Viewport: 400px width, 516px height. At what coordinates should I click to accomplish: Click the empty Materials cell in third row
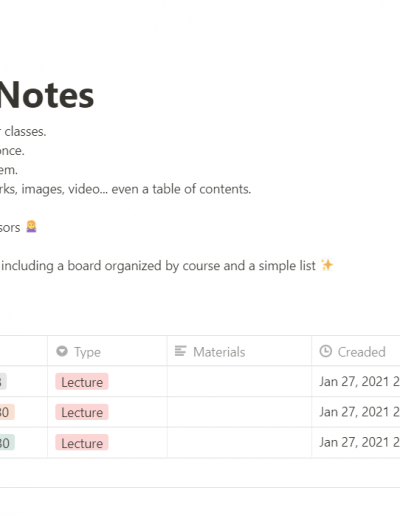(x=239, y=443)
